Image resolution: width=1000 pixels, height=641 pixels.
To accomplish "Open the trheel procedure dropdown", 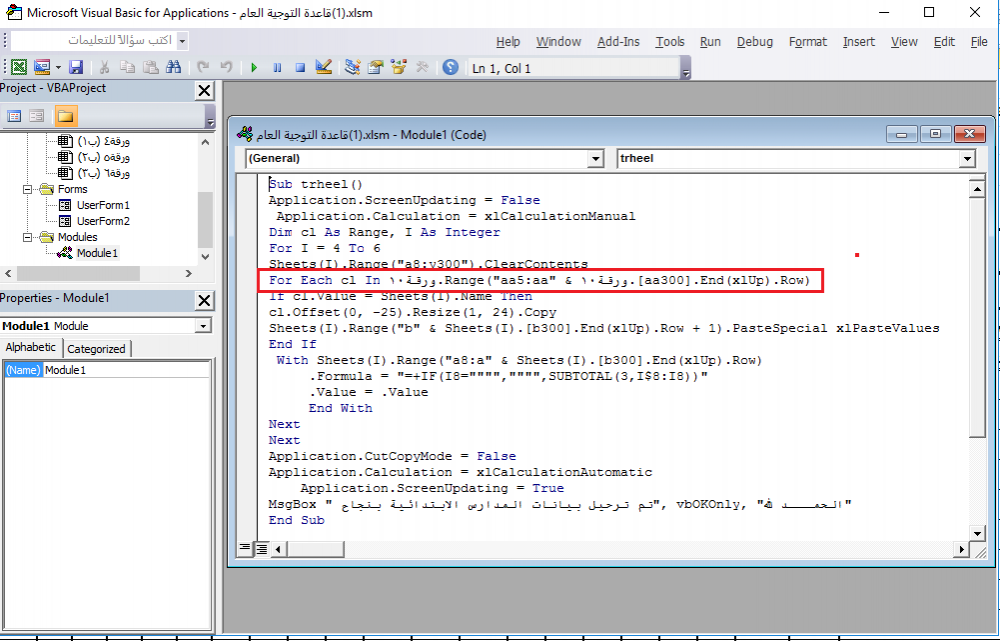I will click(966, 158).
